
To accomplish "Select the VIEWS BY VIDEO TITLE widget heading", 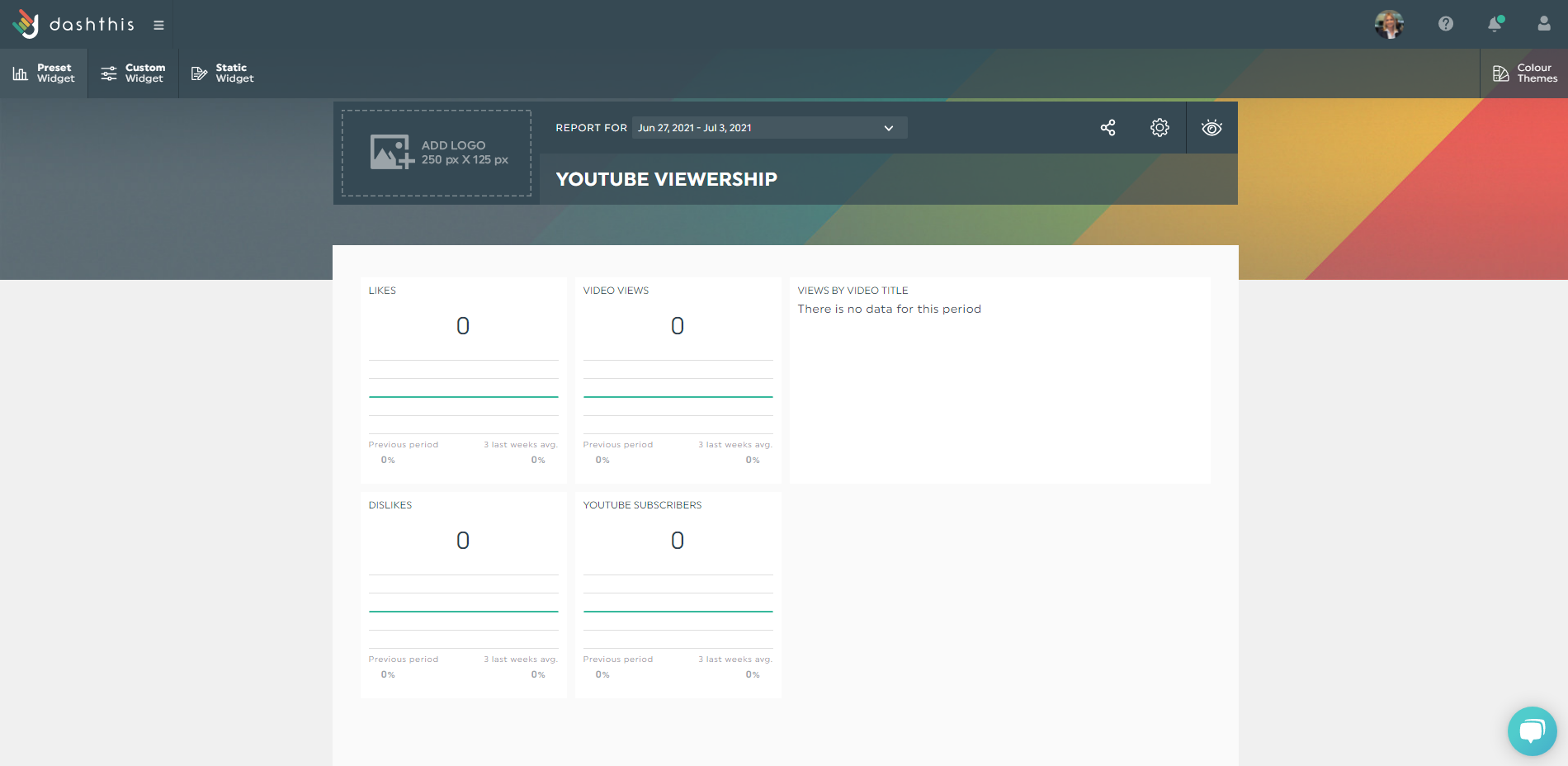I will 852,291.
